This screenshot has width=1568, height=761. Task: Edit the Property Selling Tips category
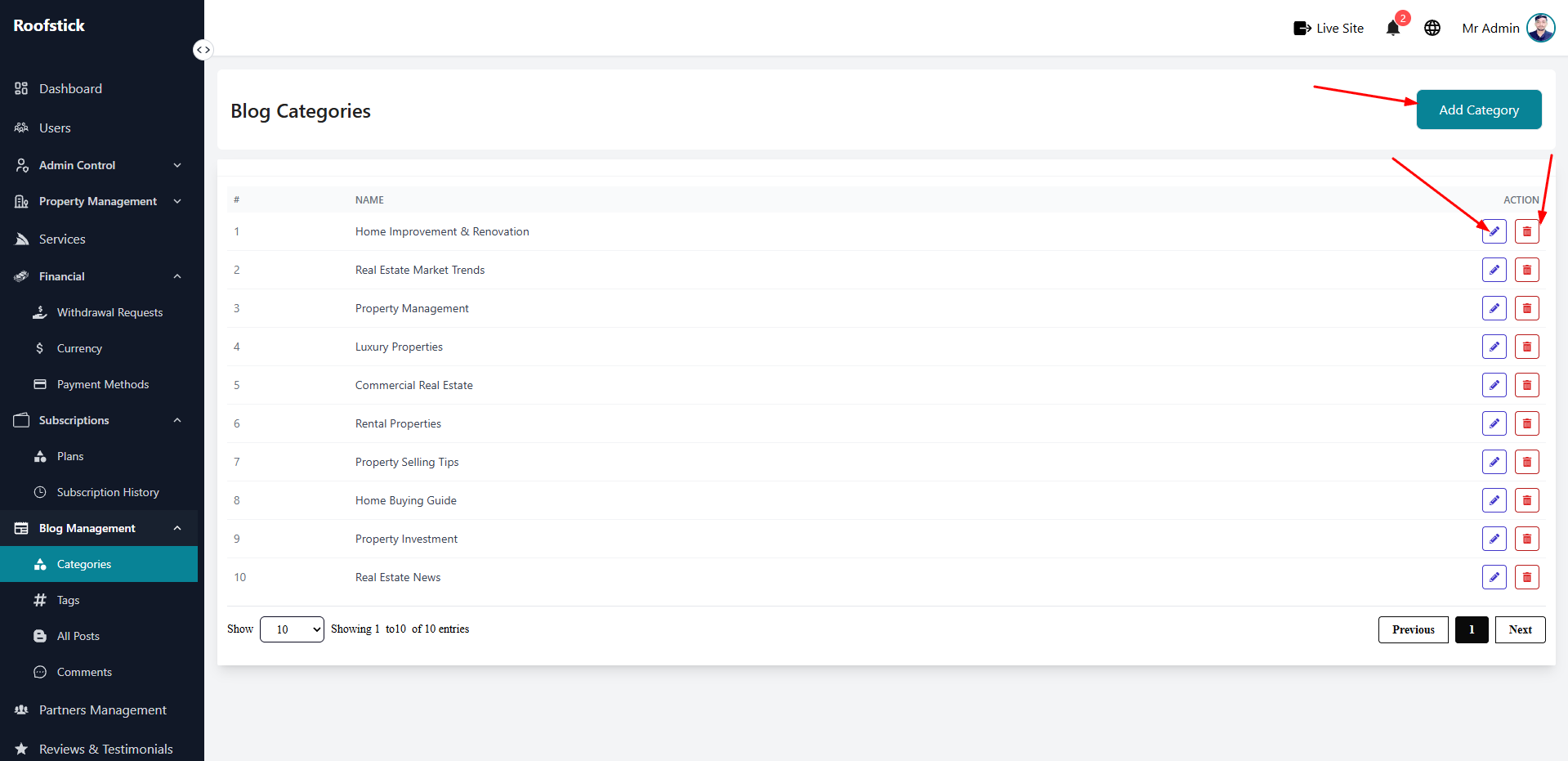[x=1494, y=462]
